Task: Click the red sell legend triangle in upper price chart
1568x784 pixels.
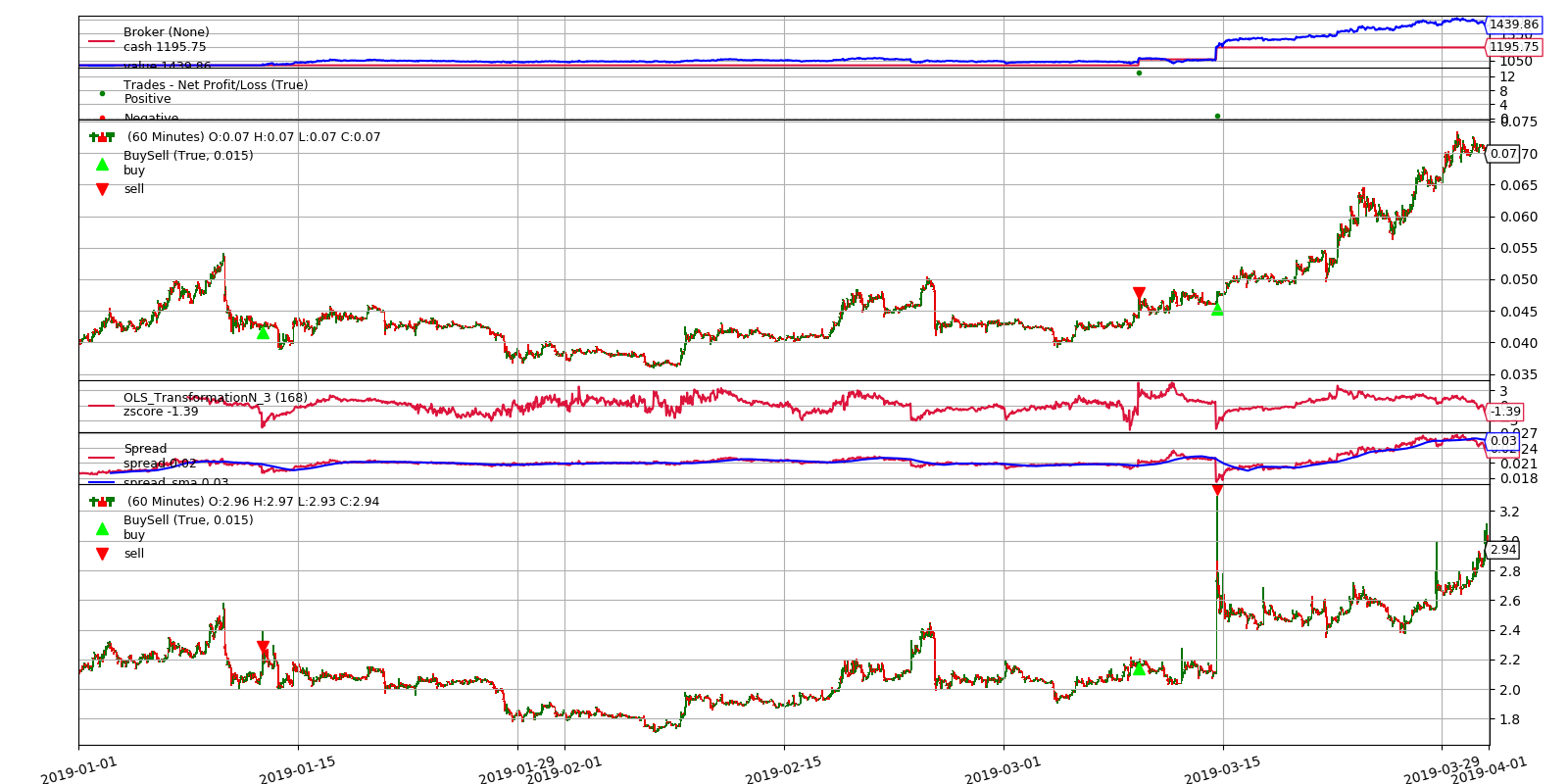Action: 102,189
